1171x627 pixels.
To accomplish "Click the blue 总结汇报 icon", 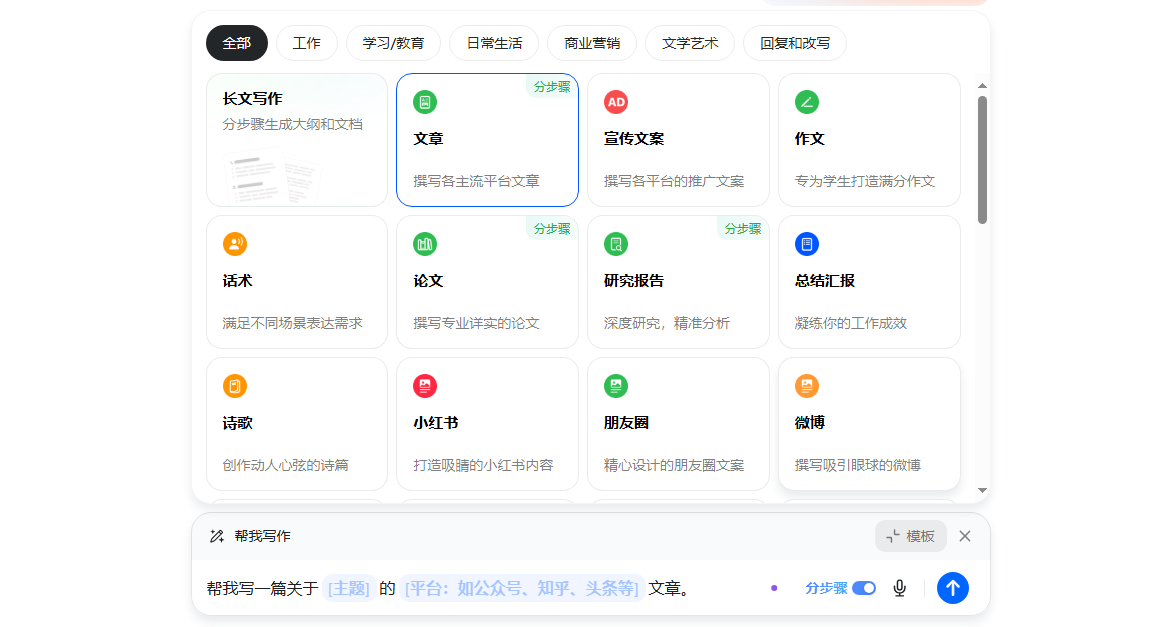I will [807, 244].
